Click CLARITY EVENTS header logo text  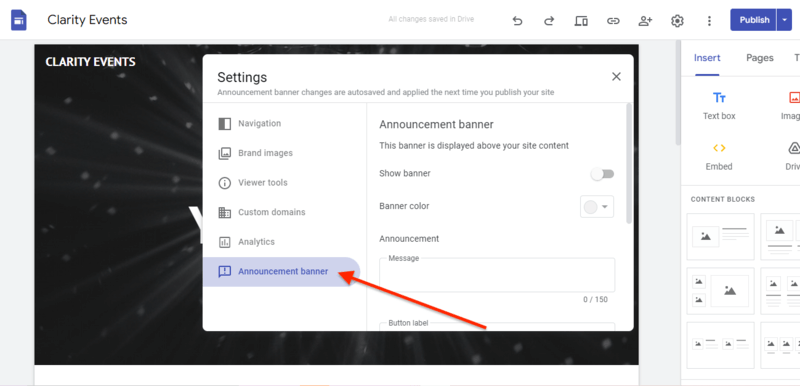click(x=90, y=62)
